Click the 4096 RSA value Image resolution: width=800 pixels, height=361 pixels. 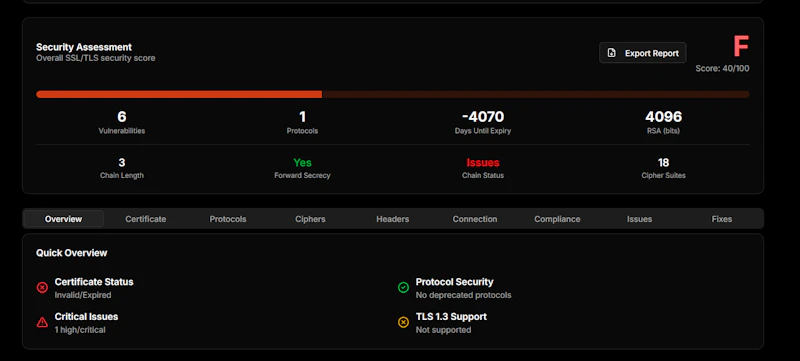663,117
